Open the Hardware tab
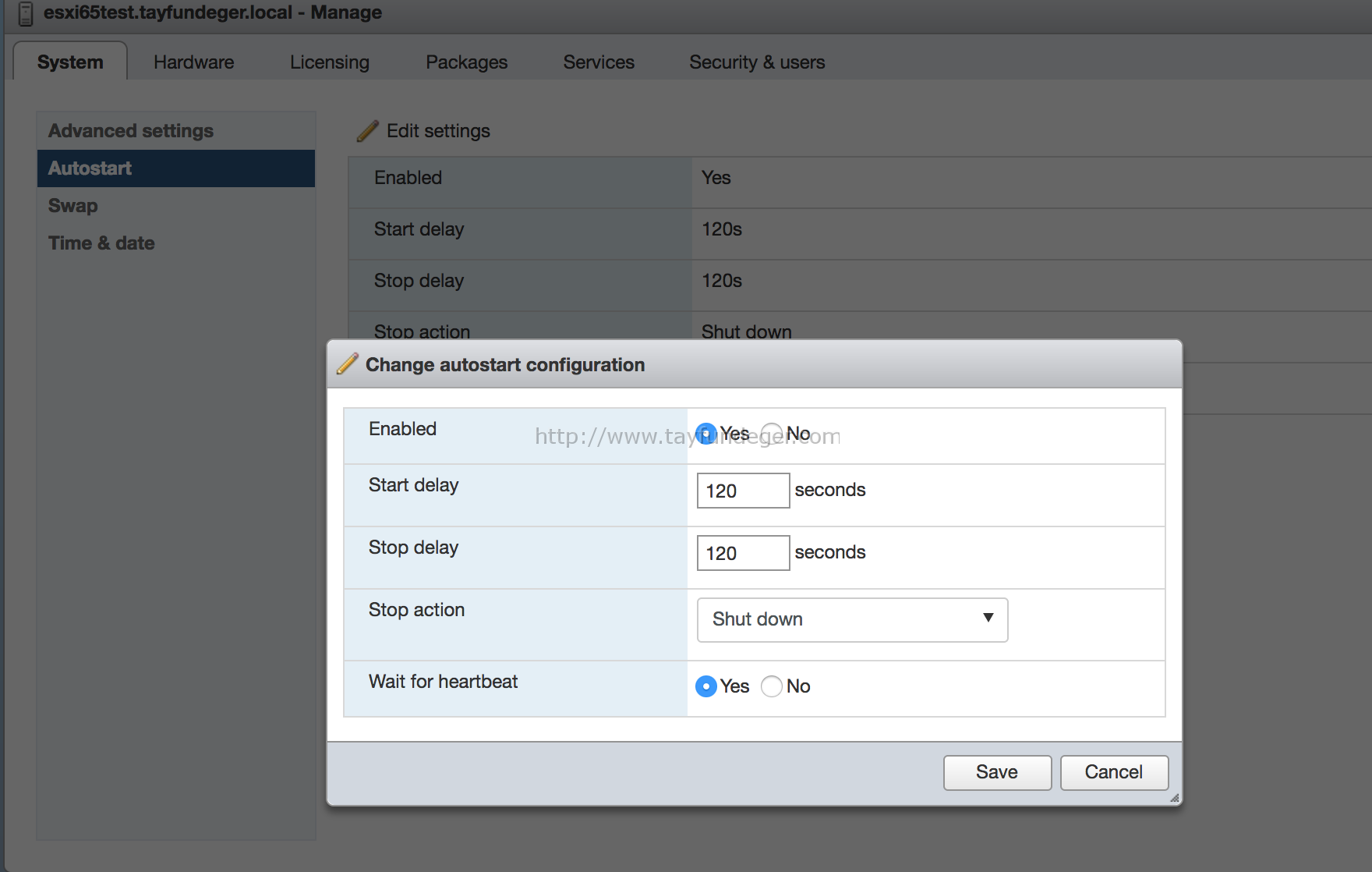The image size is (1372, 872). pos(194,62)
